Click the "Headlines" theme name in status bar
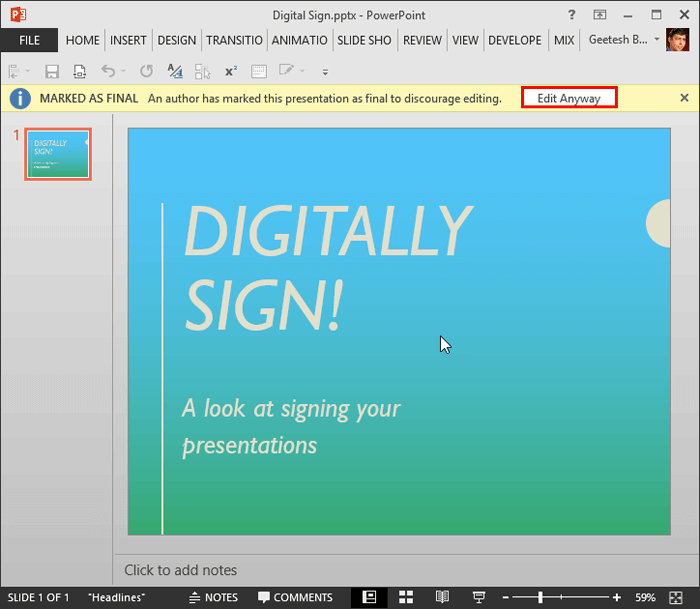Screen dimensions: 700x609 pyautogui.click(x=117, y=597)
